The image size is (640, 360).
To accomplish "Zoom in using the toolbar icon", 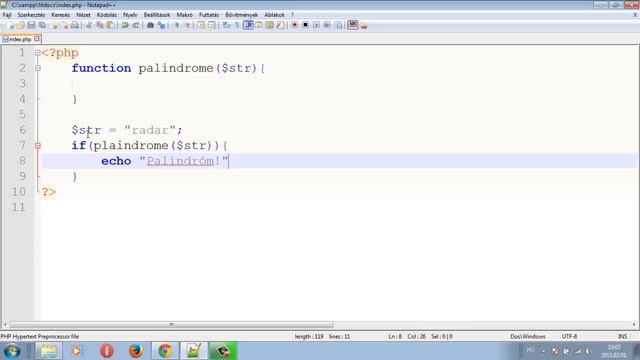I will 177,25.
